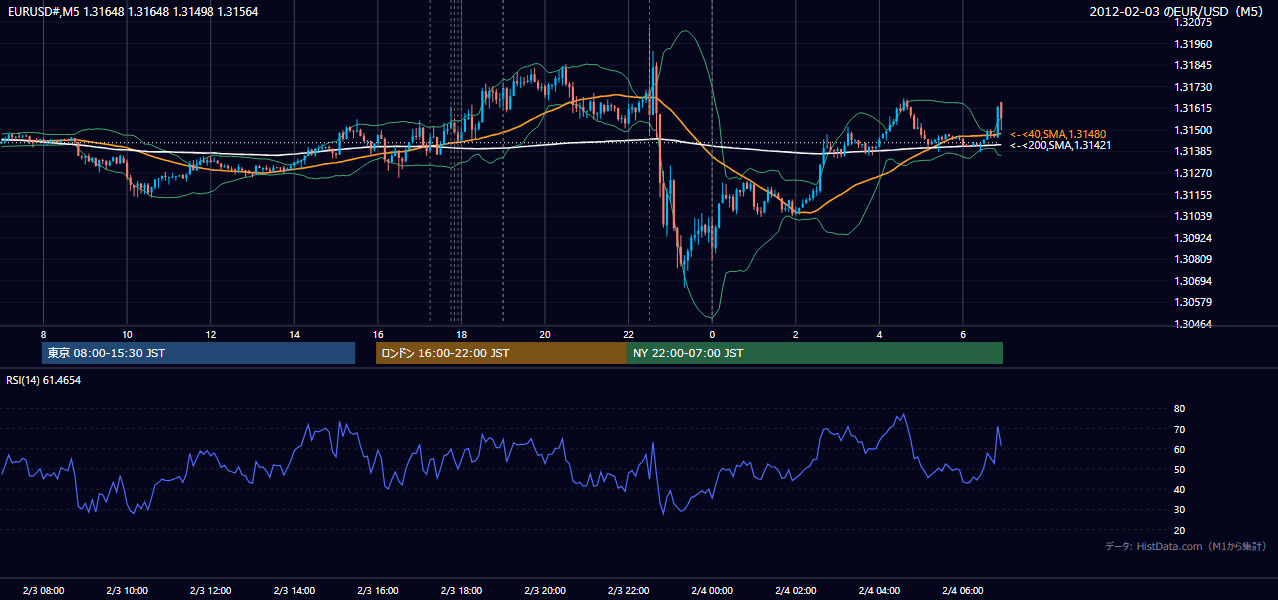Click the 2/4 00:00 date label

(x=712, y=591)
